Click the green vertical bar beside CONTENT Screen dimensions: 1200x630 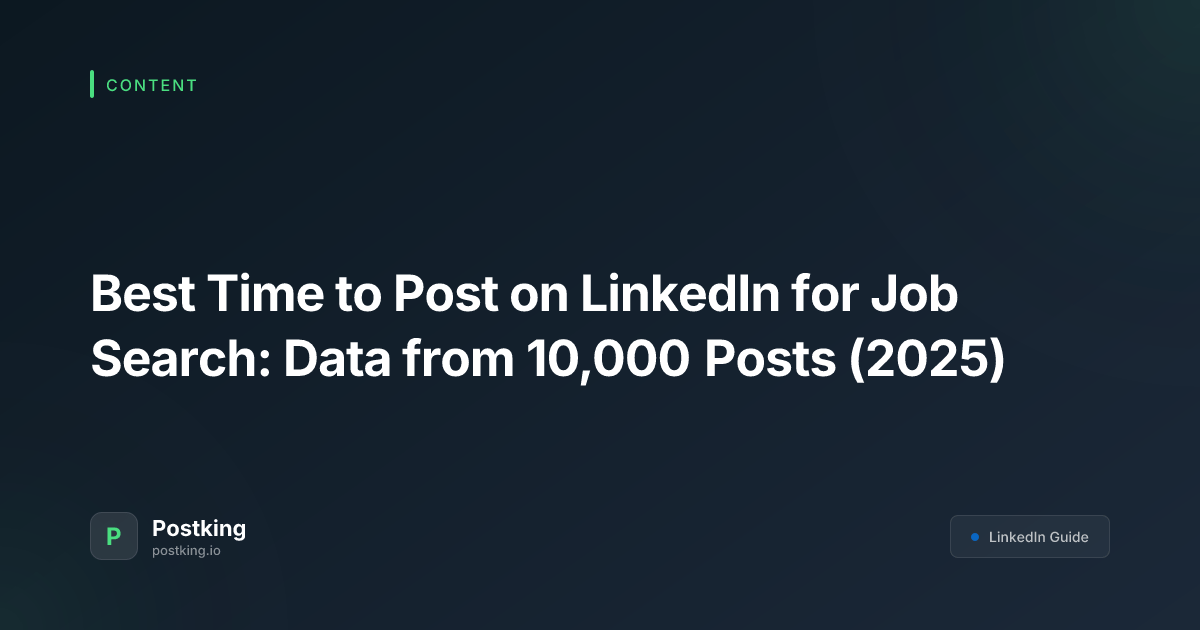[x=92, y=84]
